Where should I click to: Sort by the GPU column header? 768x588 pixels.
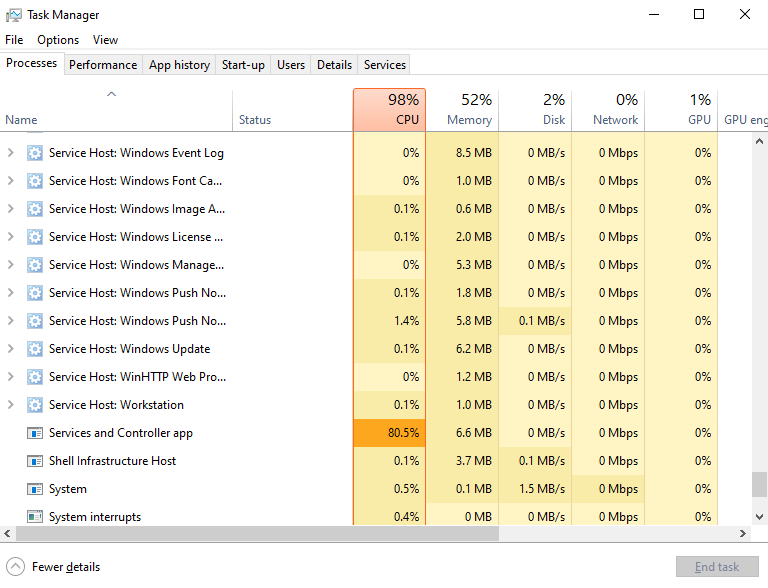[x=681, y=110]
